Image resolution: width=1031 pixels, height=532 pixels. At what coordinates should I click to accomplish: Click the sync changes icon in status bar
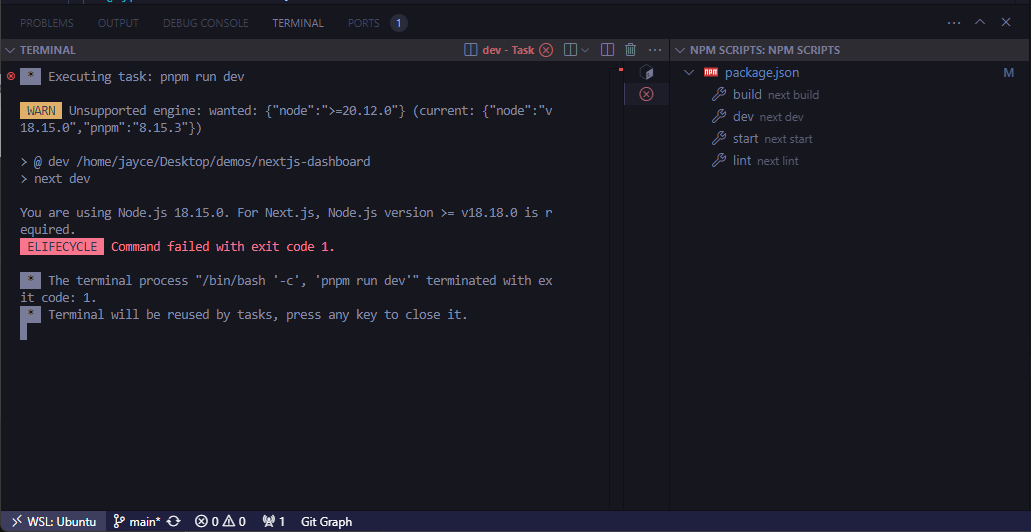pos(174,521)
